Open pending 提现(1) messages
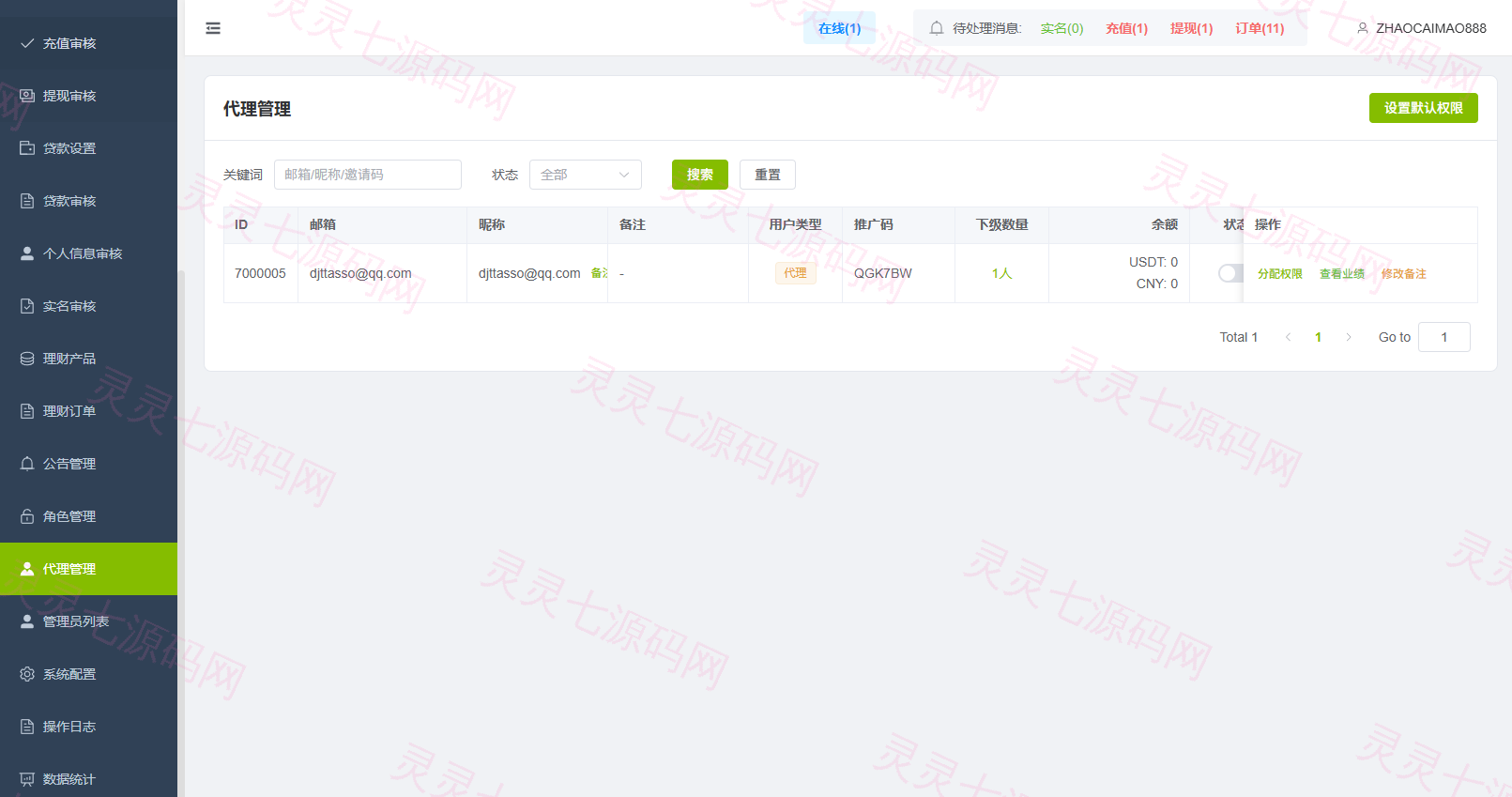 (1191, 28)
